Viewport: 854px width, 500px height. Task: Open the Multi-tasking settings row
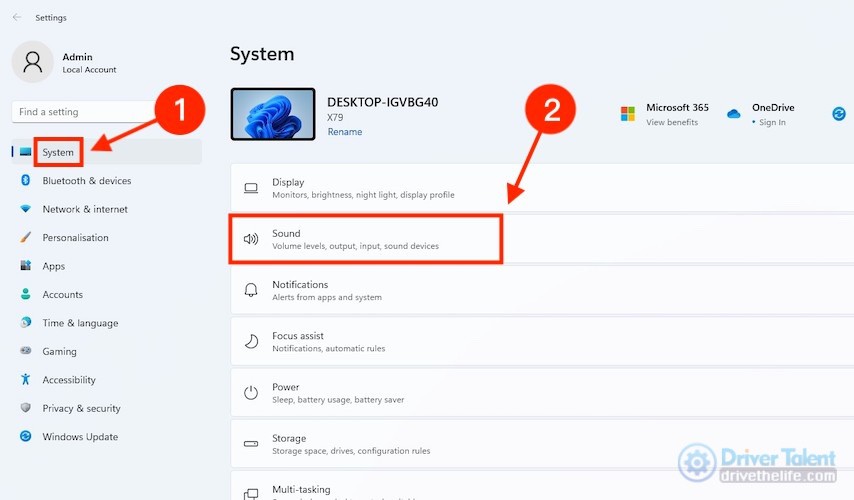(x=542, y=486)
